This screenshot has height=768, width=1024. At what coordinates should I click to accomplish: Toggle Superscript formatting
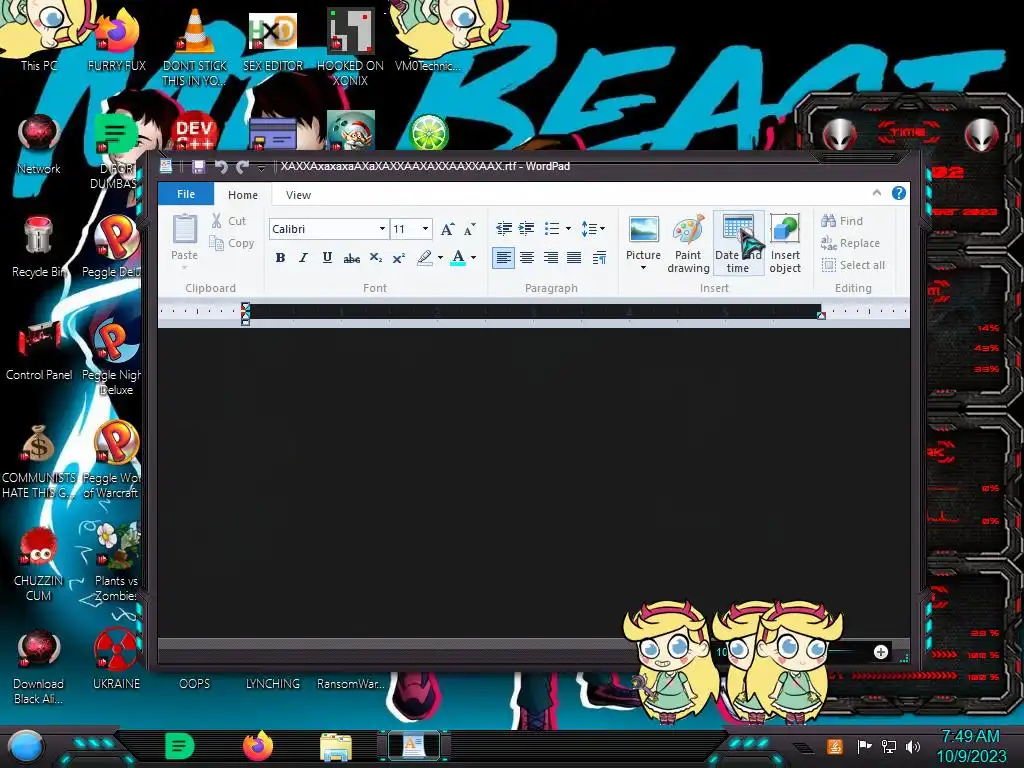point(399,258)
